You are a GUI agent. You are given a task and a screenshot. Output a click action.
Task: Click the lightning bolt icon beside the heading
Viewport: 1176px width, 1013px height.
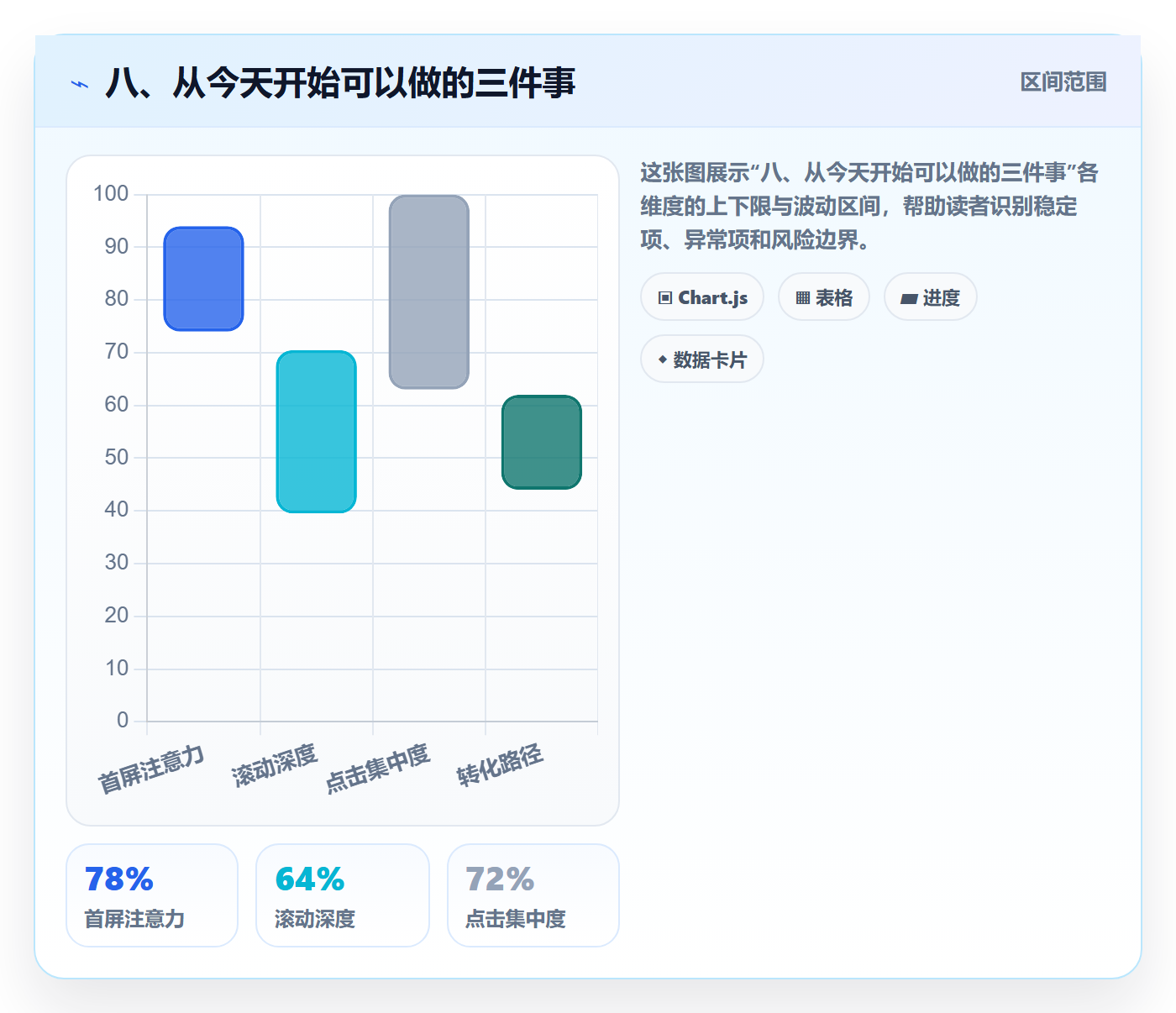pyautogui.click(x=80, y=84)
